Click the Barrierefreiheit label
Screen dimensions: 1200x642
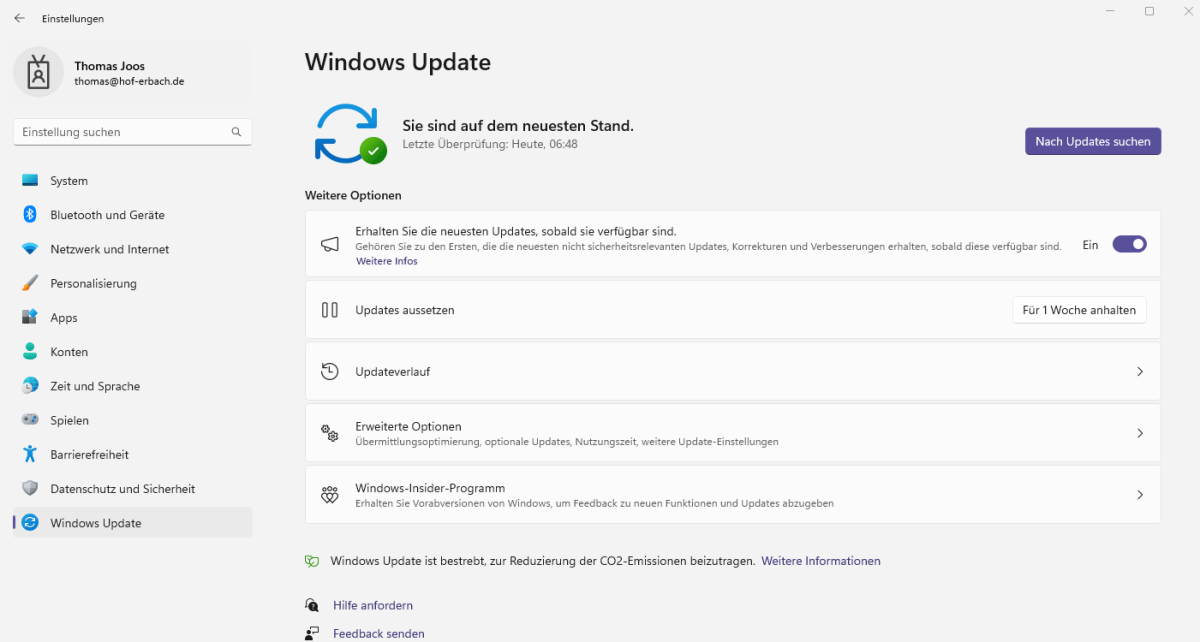click(90, 454)
